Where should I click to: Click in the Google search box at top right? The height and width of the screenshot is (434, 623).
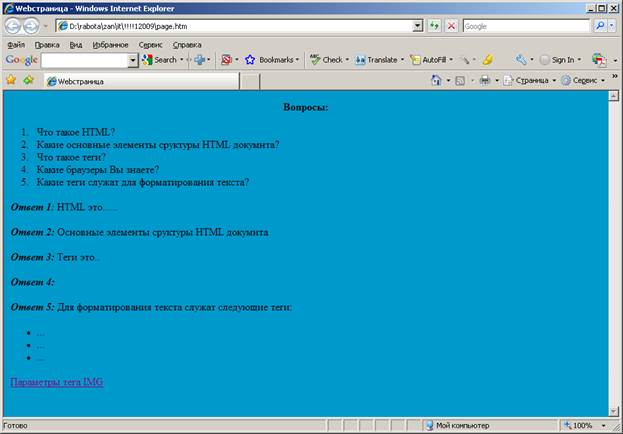tap(526, 26)
